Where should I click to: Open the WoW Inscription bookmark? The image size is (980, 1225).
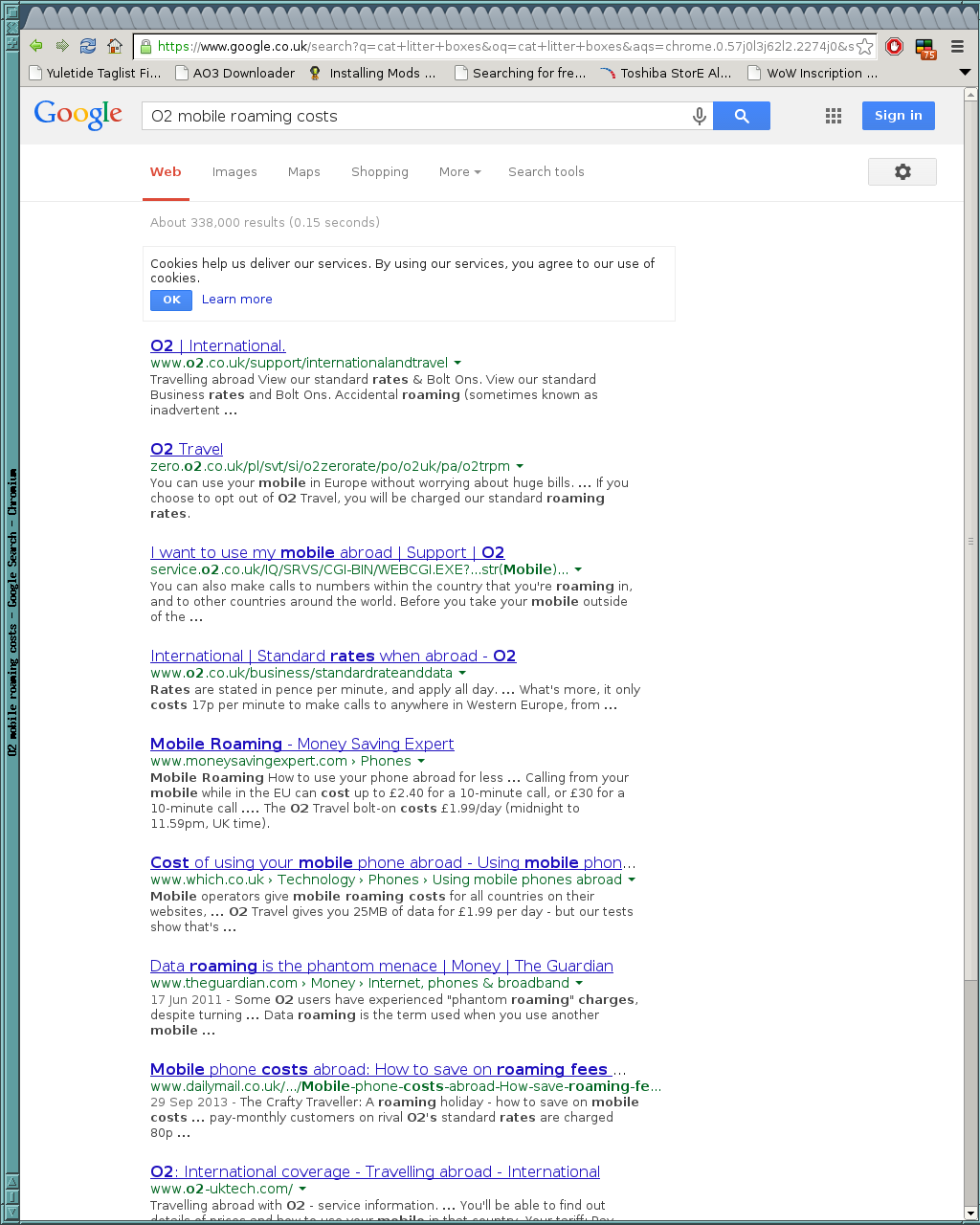pyautogui.click(x=813, y=73)
